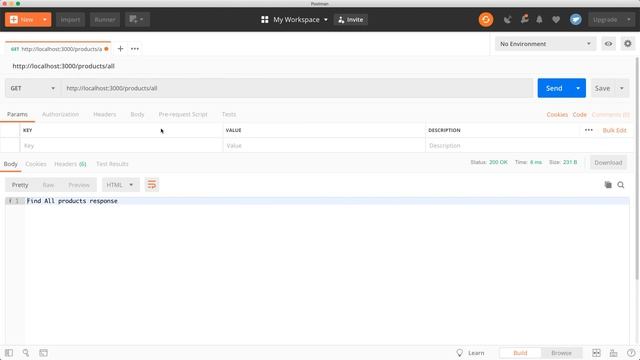Image resolution: width=640 pixels, height=360 pixels.
Task: Open the console icon in status bar
Action: tap(43, 353)
